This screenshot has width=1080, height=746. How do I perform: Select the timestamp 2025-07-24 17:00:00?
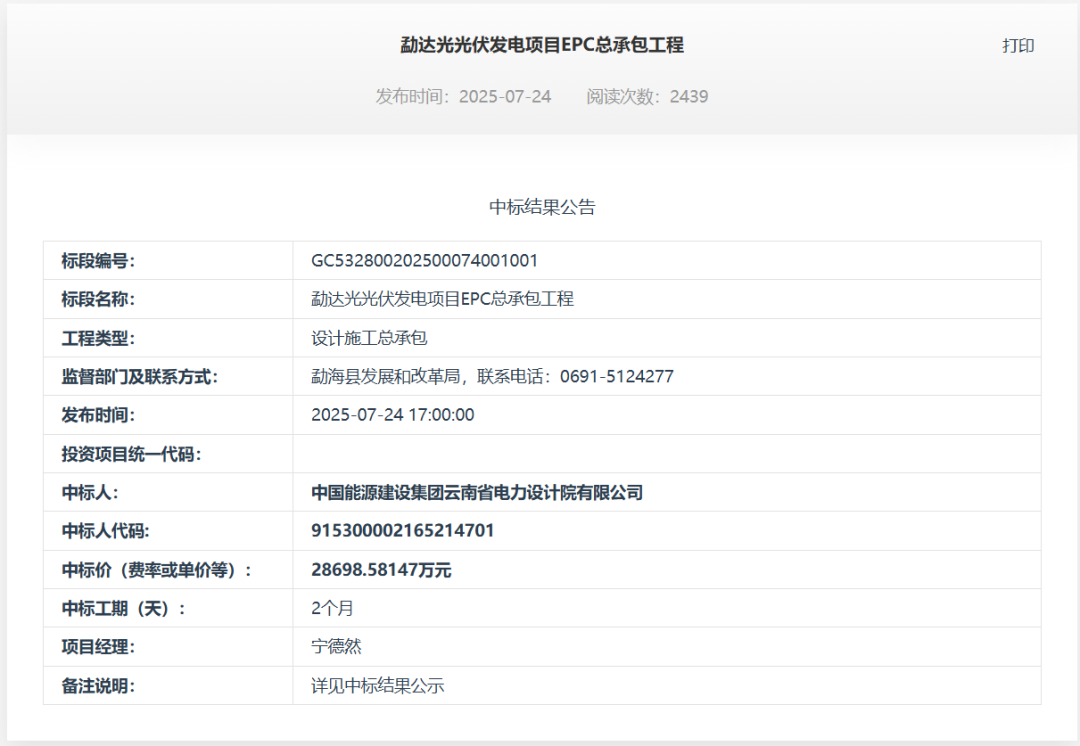pos(393,415)
